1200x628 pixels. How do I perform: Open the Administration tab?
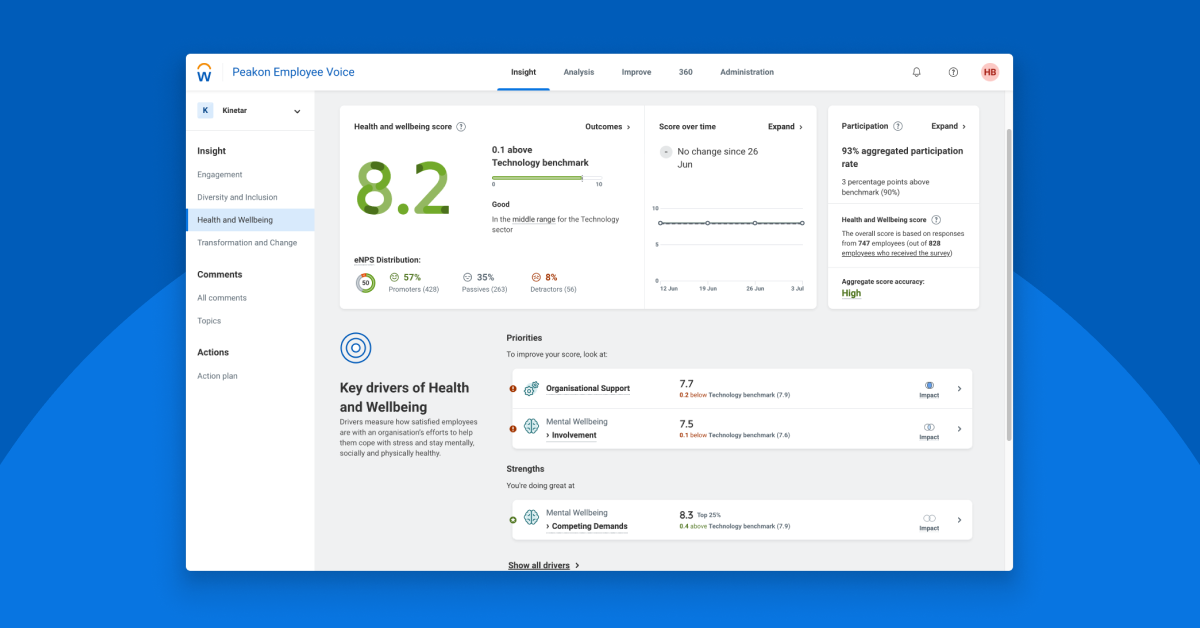point(746,72)
